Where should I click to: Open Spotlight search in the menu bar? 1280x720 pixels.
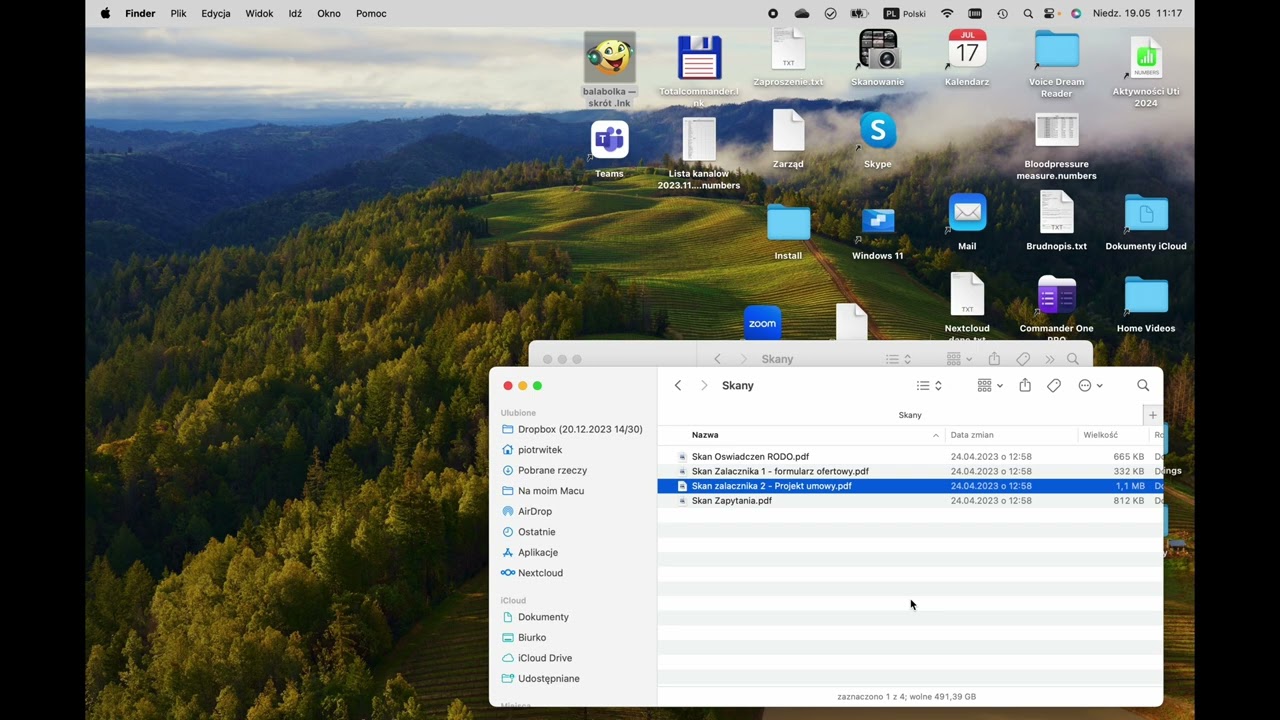point(1028,13)
